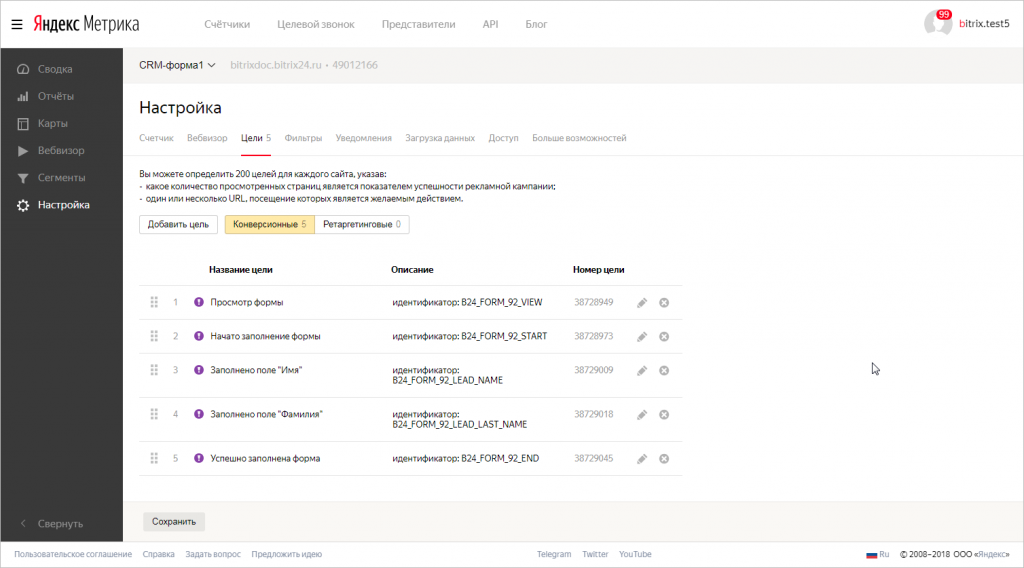Delete the Просмотр формы goal
This screenshot has height=568, width=1024.
pos(664,303)
